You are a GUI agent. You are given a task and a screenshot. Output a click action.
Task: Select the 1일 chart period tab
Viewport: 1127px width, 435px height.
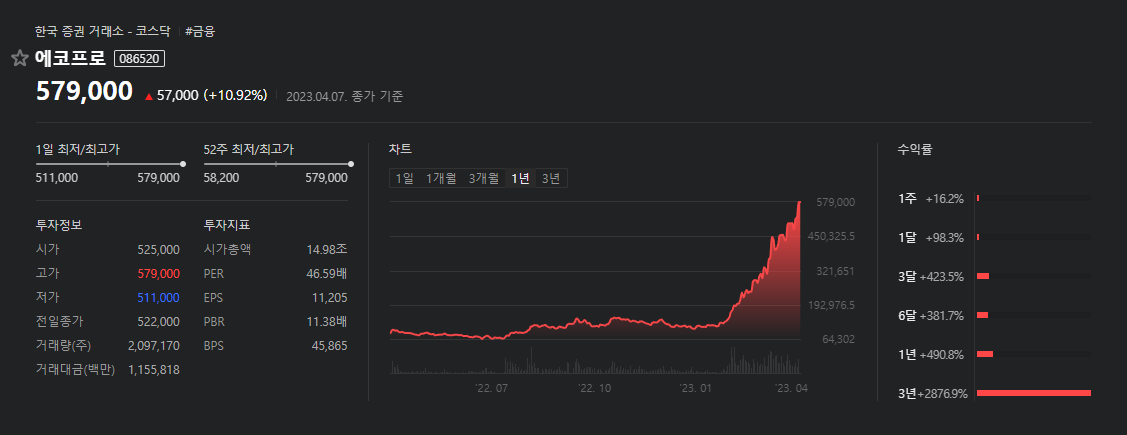[405, 178]
